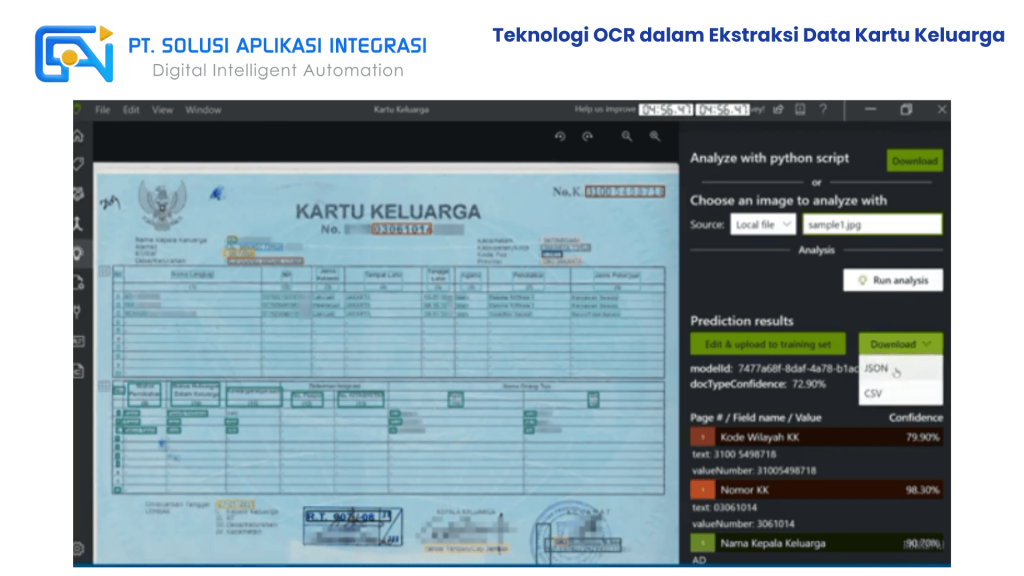Screen dimensions: 1024x576
Task: Rotate the image counterclockwise
Action: pyautogui.click(x=560, y=137)
